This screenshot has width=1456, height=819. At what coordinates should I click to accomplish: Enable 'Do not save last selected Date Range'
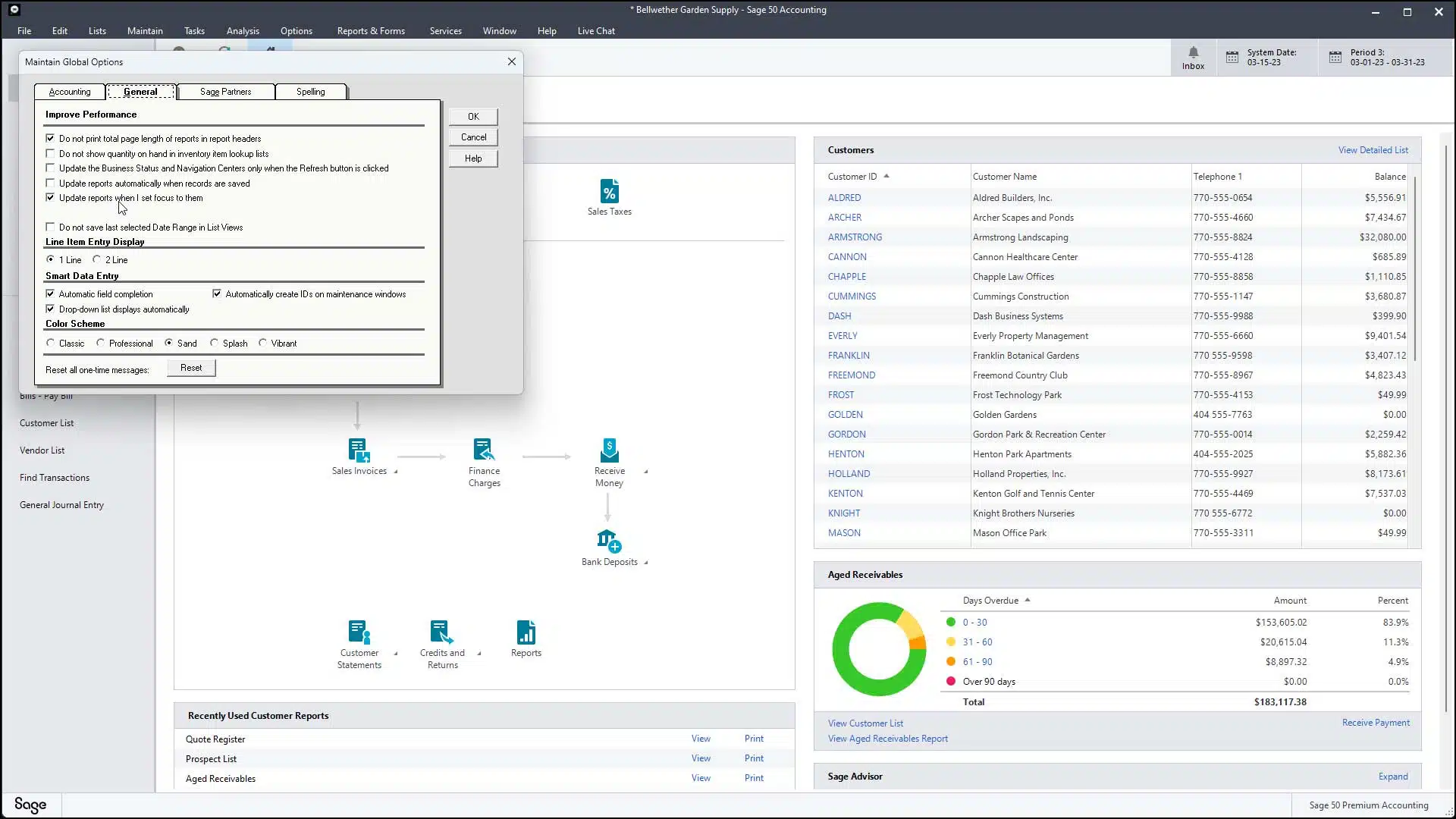(x=50, y=227)
